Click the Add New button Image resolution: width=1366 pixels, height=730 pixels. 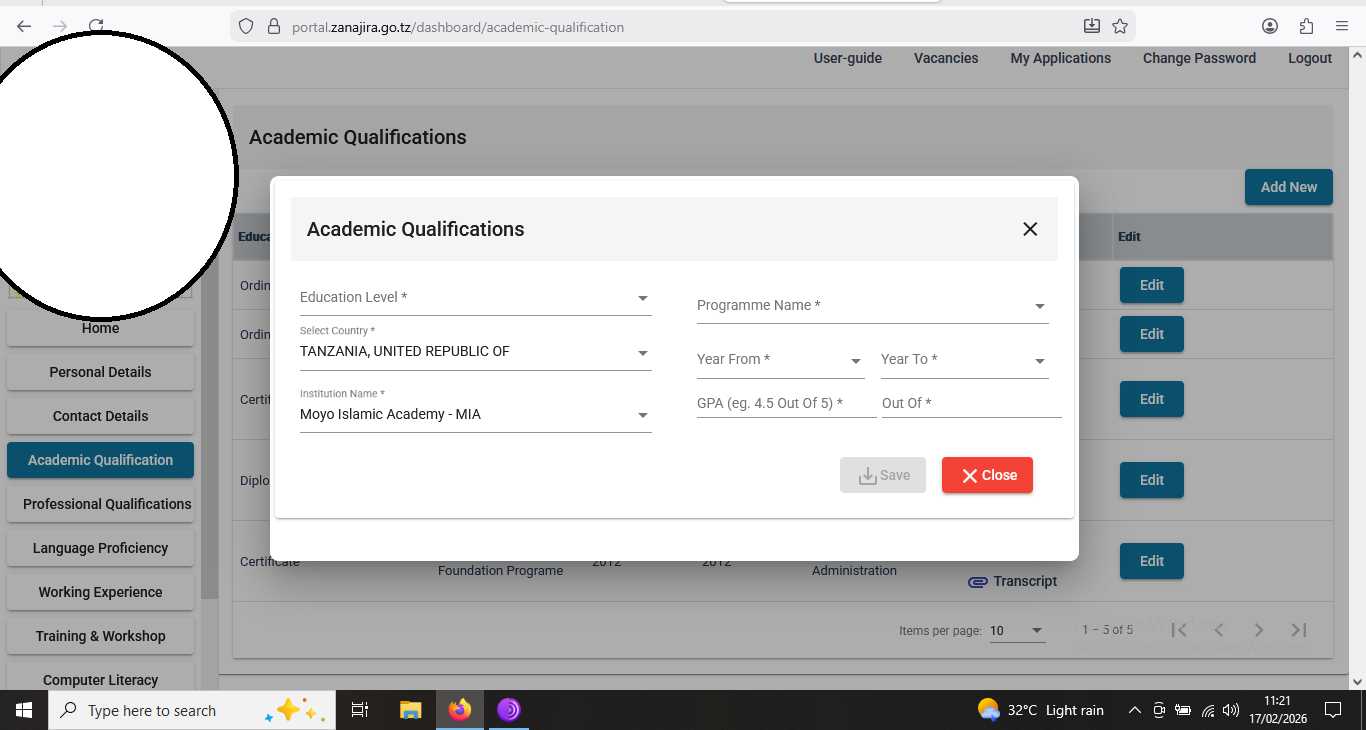click(1288, 187)
